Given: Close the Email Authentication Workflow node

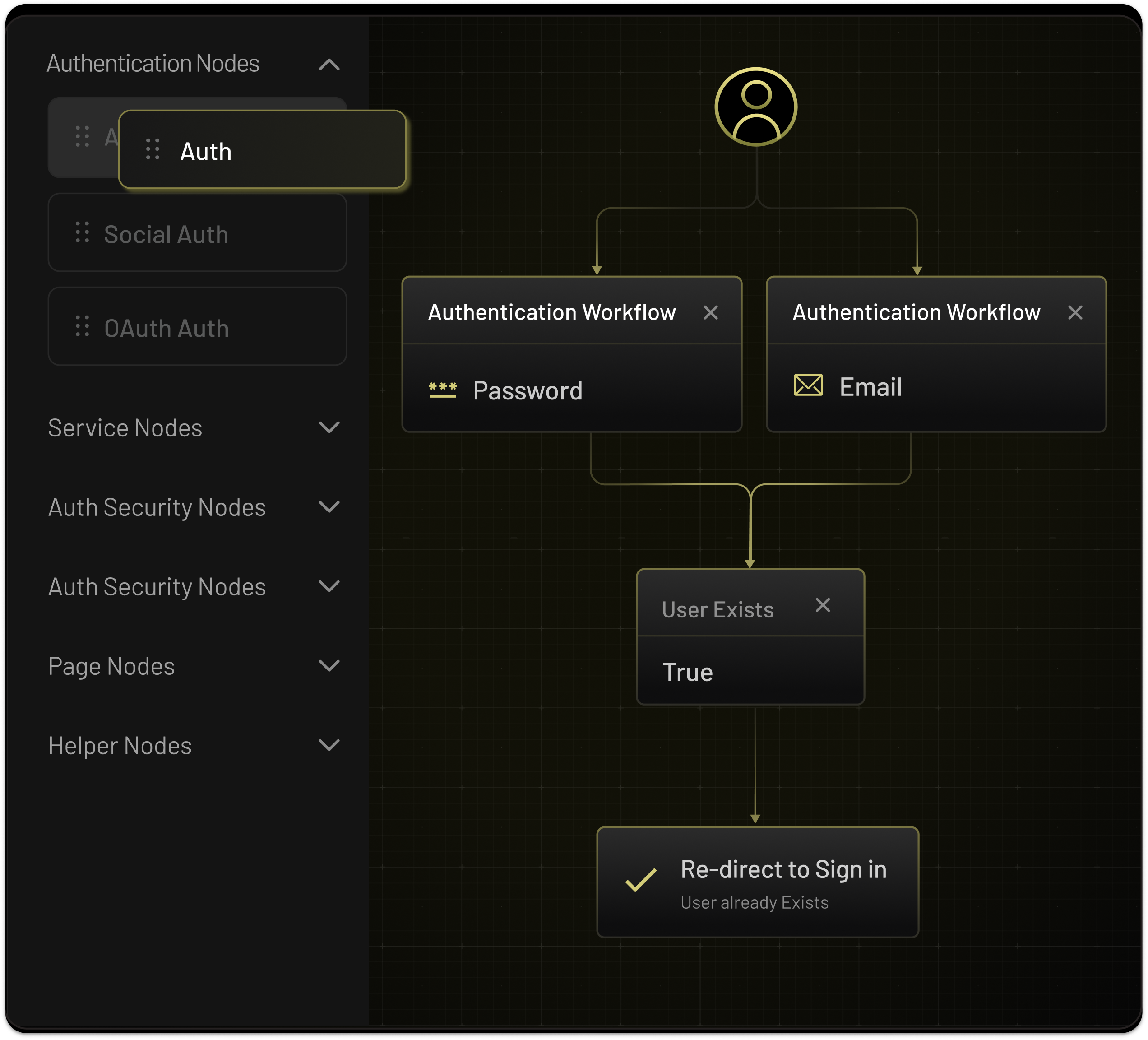Looking at the screenshot, I should click(x=1075, y=312).
